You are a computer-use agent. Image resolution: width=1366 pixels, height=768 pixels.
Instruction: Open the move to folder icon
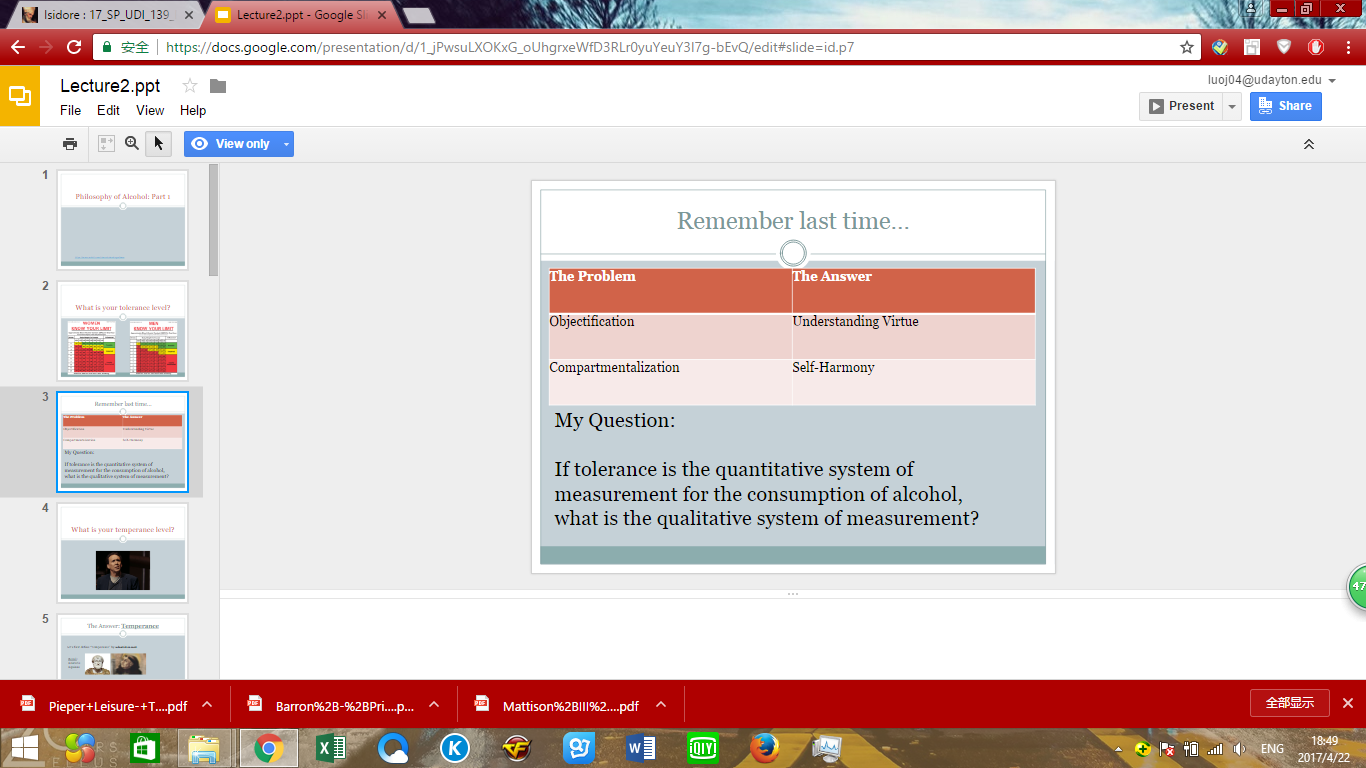218,86
